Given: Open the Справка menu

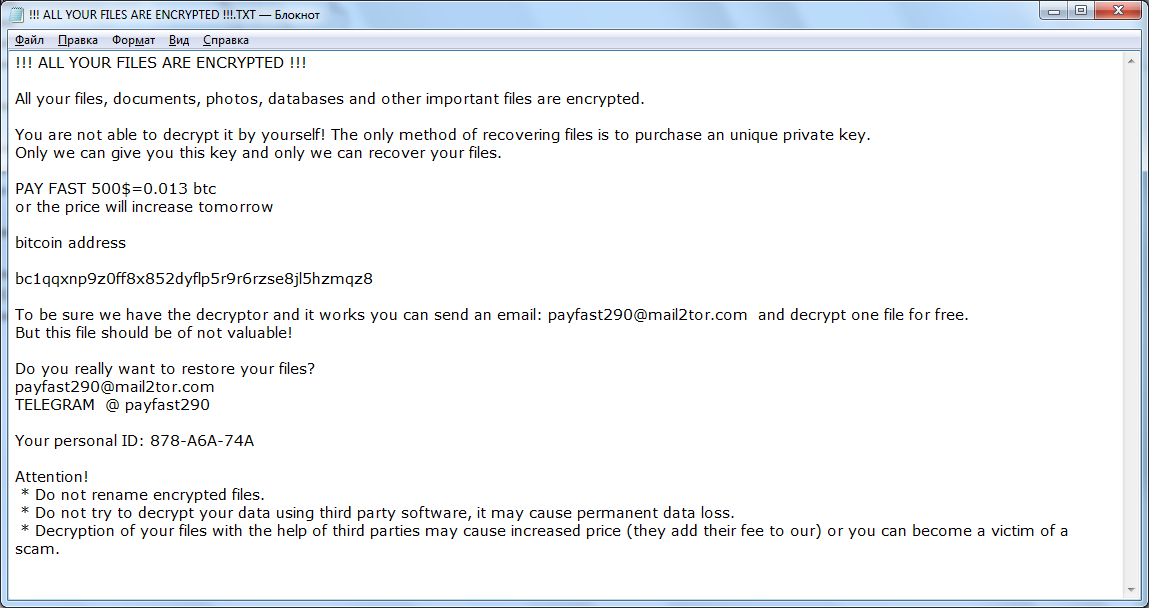Looking at the screenshot, I should pos(225,40).
